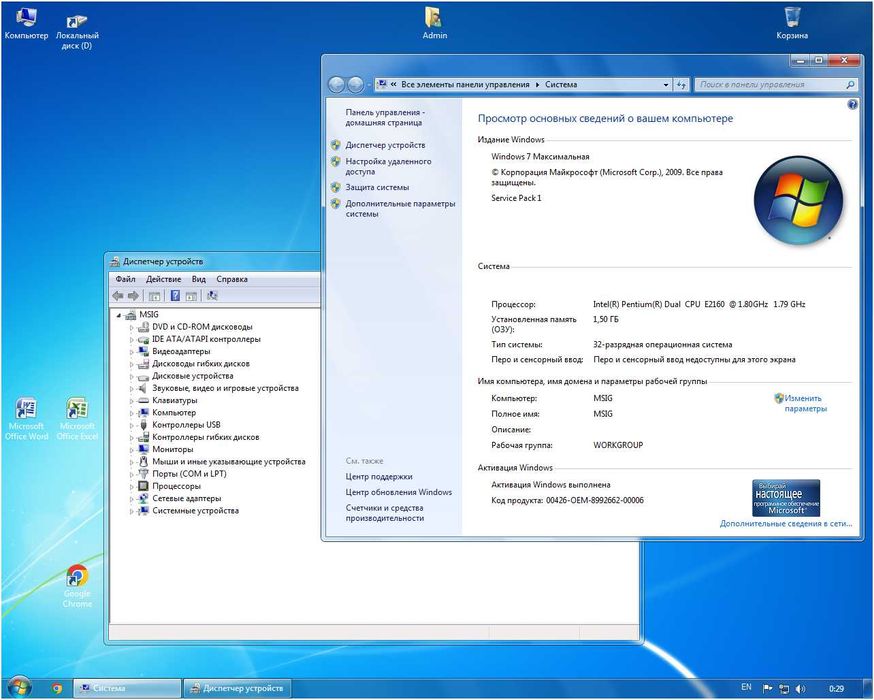This screenshot has width=874, height=700.
Task: Expand the Компьютер tree node
Action: click(x=132, y=413)
